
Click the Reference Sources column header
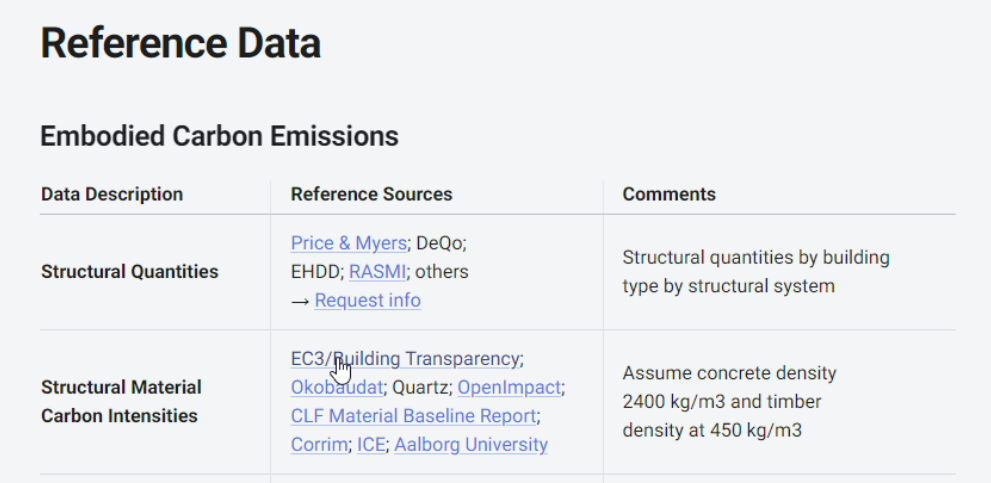click(371, 194)
